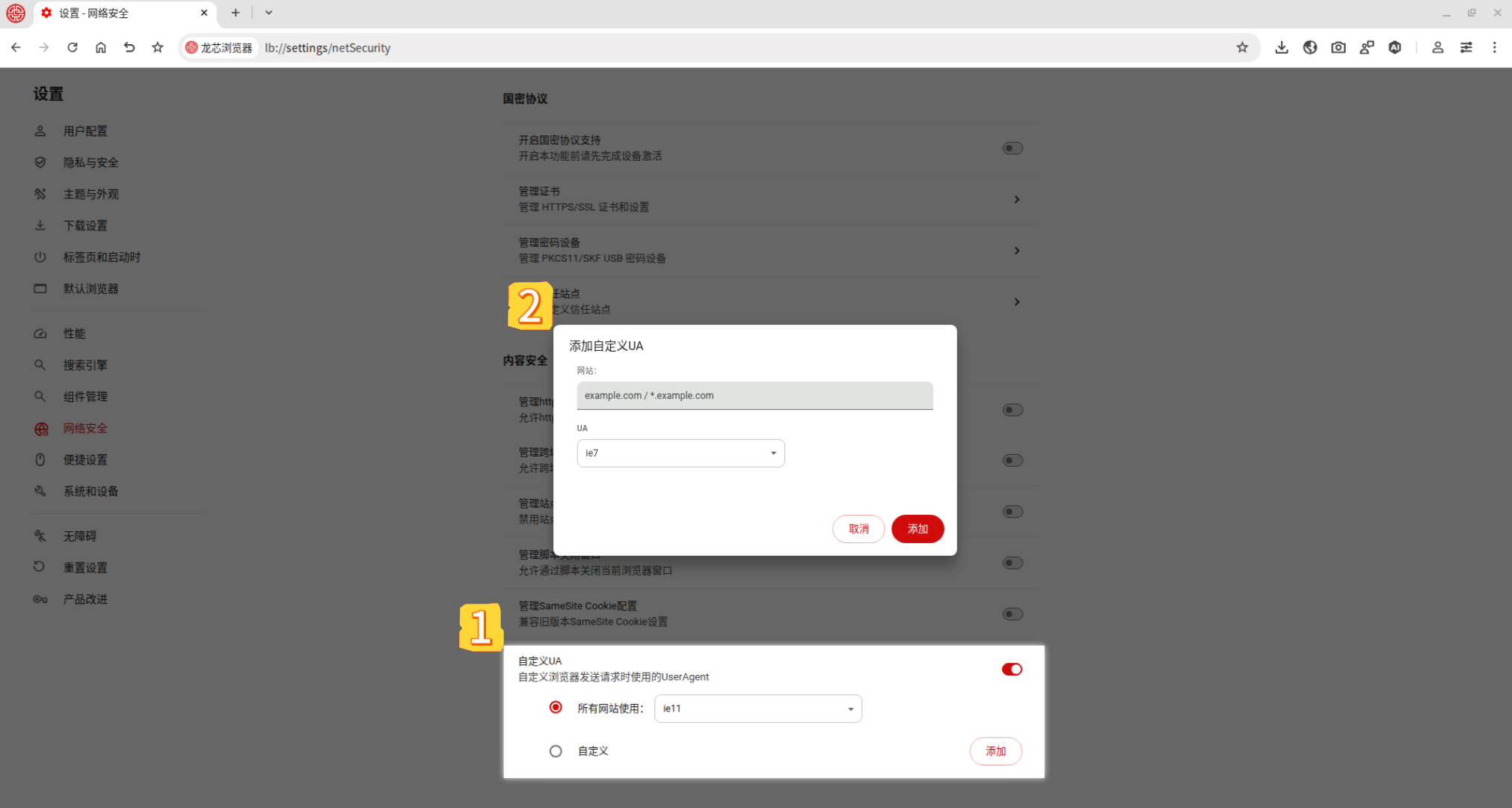Open the ie7 UA dropdown
The width and height of the screenshot is (1512, 808).
coord(680,453)
